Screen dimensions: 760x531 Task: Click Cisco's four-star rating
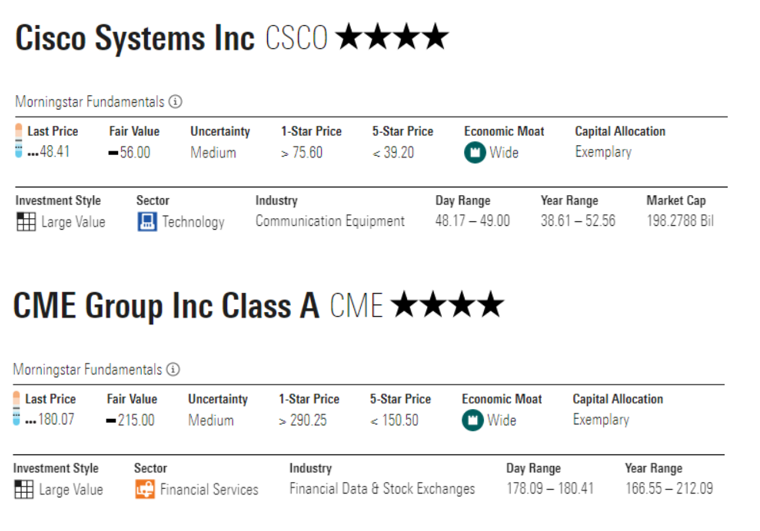click(392, 38)
